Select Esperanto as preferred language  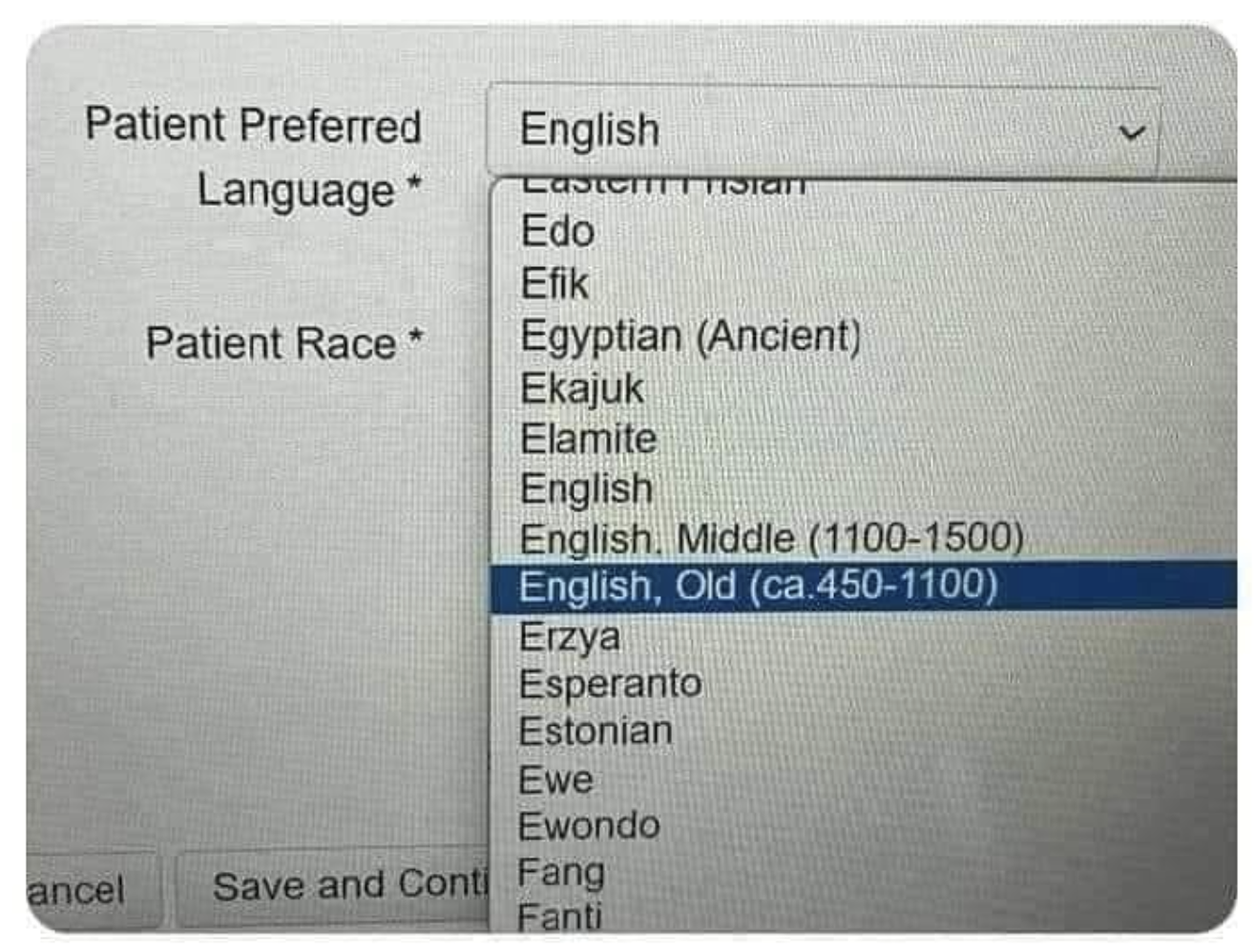611,684
